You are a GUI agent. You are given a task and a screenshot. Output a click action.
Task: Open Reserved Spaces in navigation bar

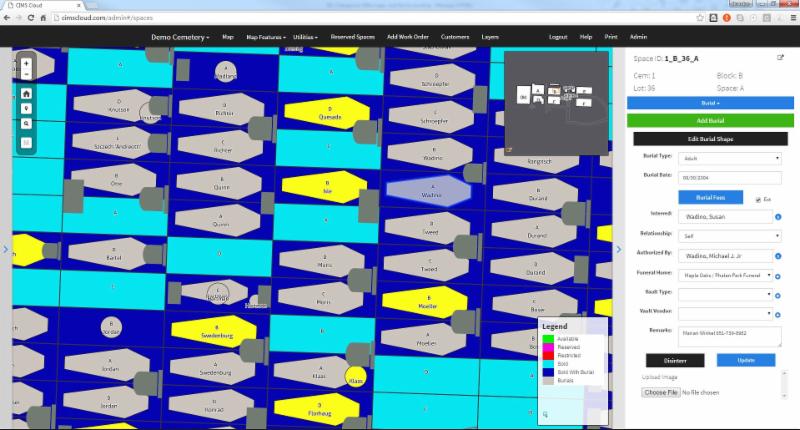(352, 37)
